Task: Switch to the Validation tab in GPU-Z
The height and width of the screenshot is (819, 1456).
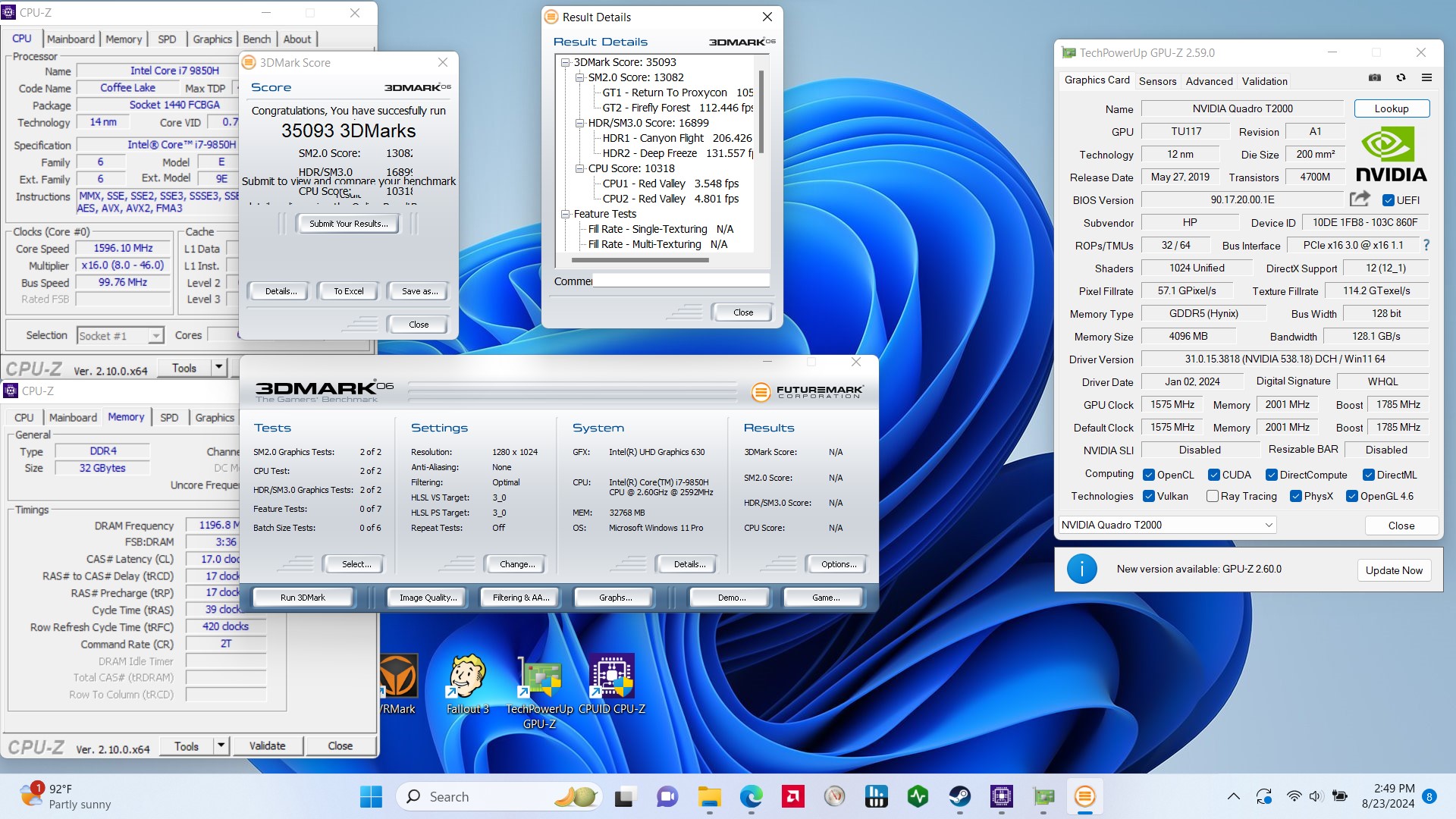Action: [1264, 81]
